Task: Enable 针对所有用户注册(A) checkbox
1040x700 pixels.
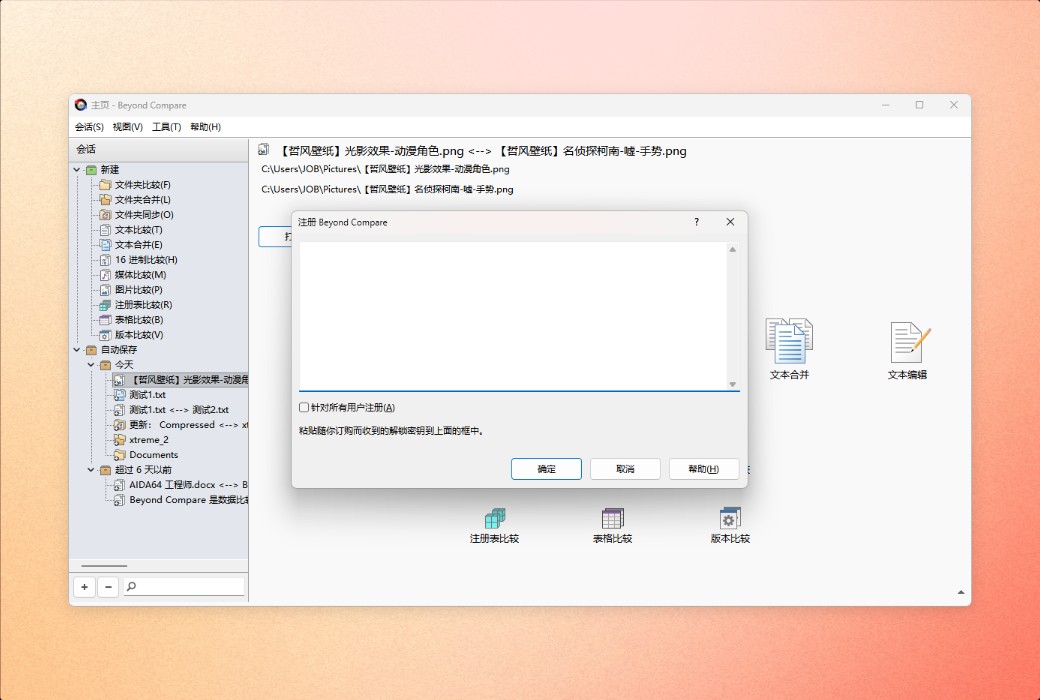Action: coord(304,407)
